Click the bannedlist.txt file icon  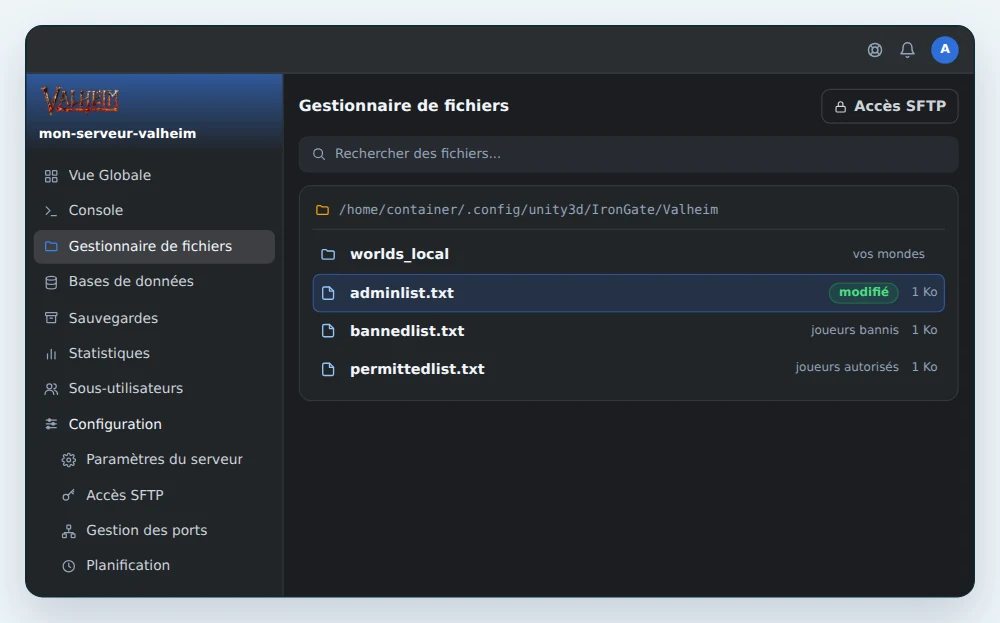328,331
